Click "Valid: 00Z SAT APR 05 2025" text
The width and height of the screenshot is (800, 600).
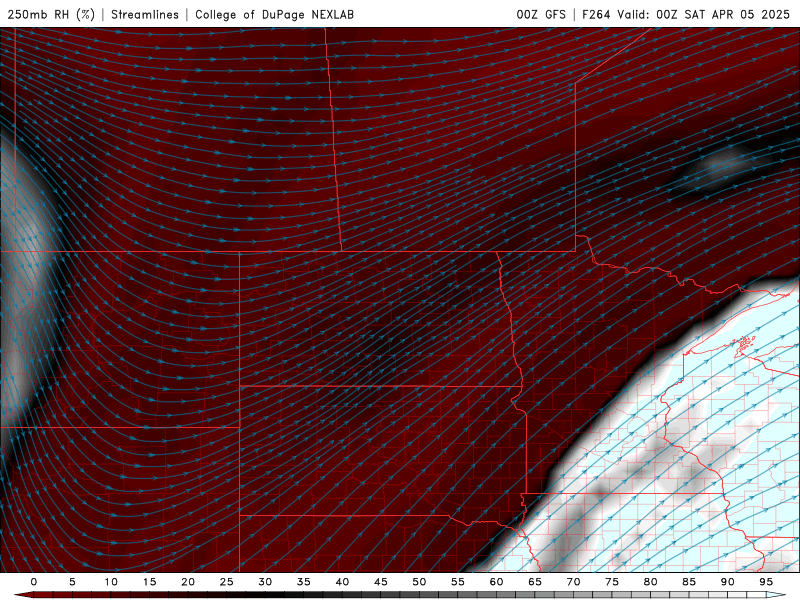coord(703,14)
